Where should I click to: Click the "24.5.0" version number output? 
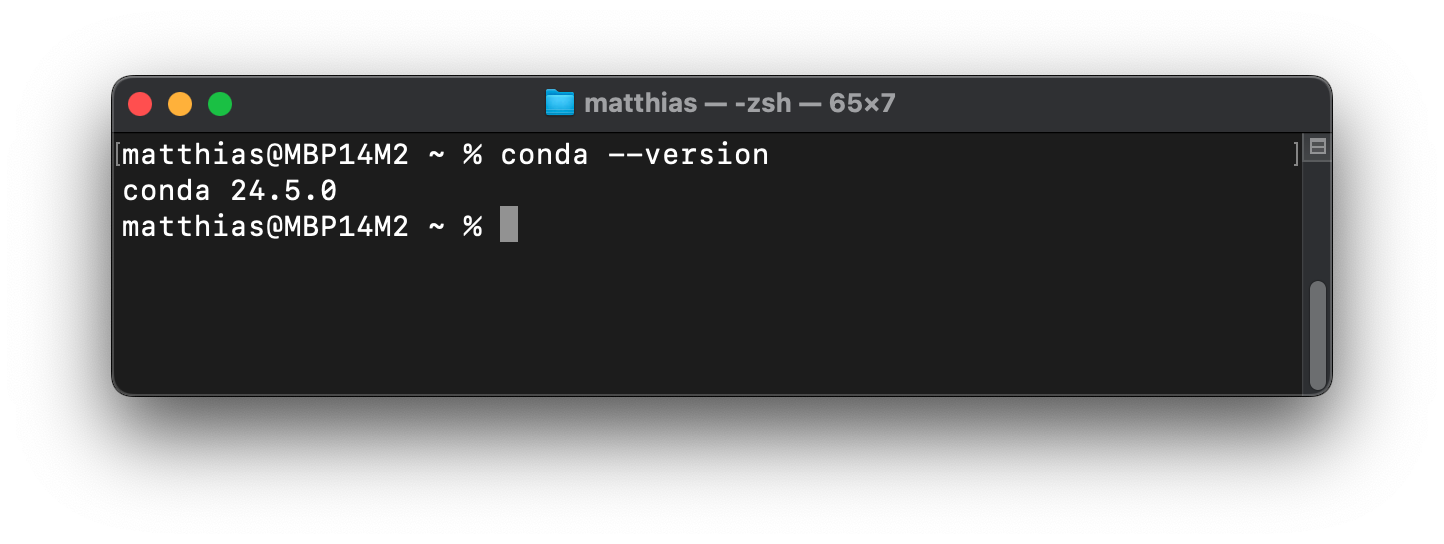(x=284, y=190)
